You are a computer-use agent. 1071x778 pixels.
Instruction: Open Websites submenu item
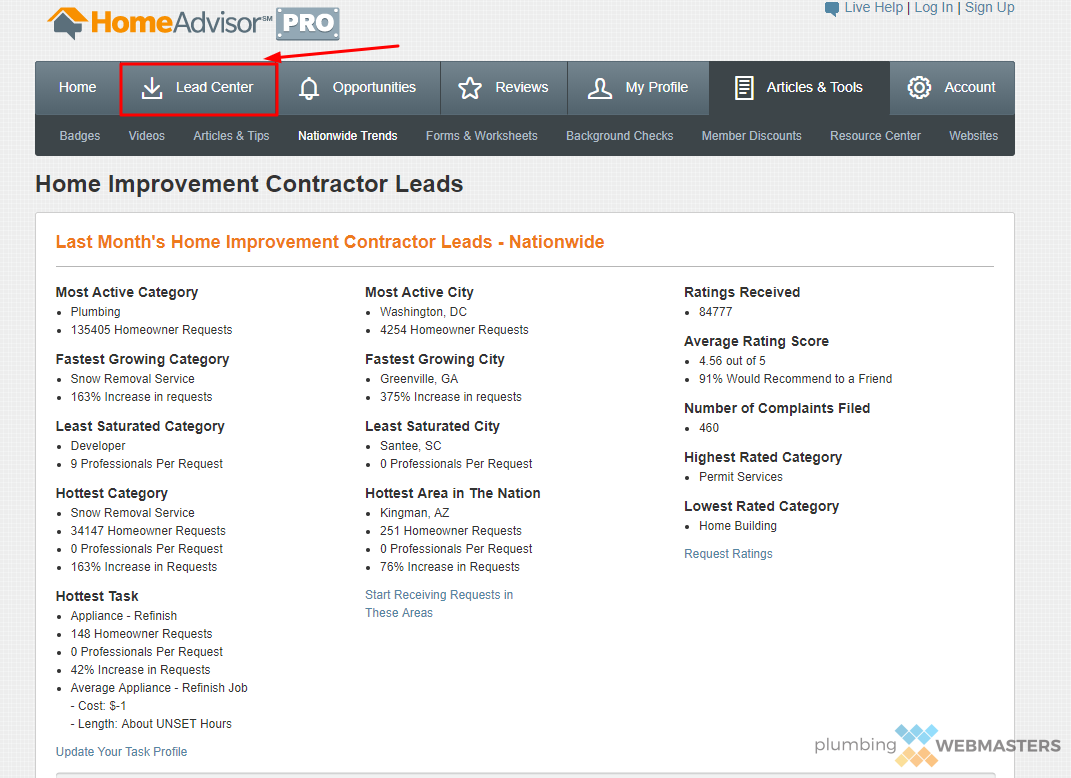tap(973, 135)
